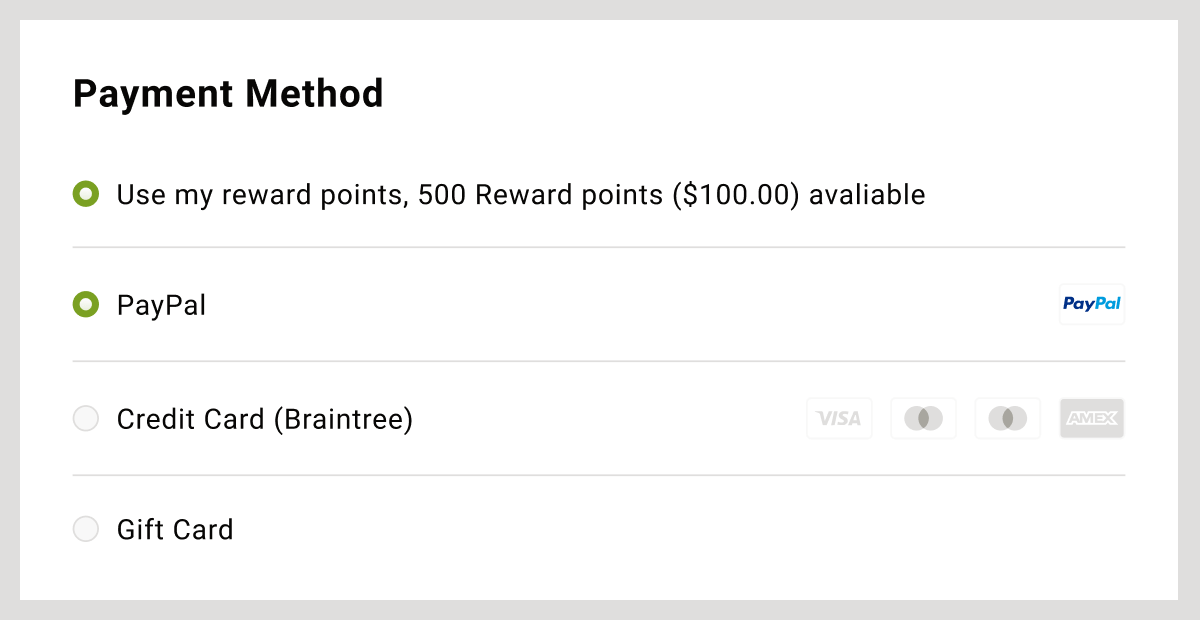The image size is (1200, 620).
Task: Click the "(Braintree)" text in the credit card option
Action: click(343, 419)
